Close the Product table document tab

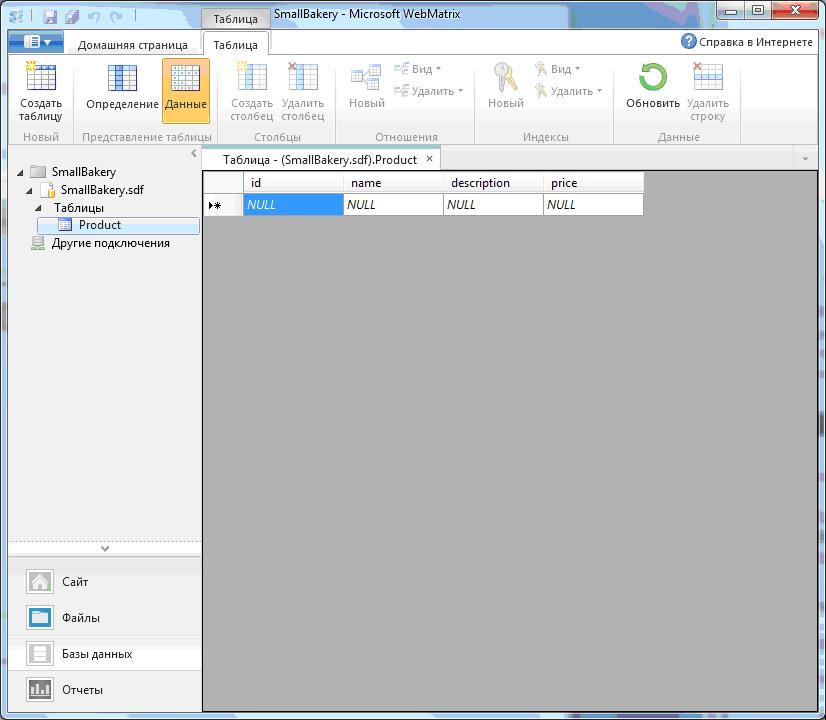pyautogui.click(x=429, y=159)
